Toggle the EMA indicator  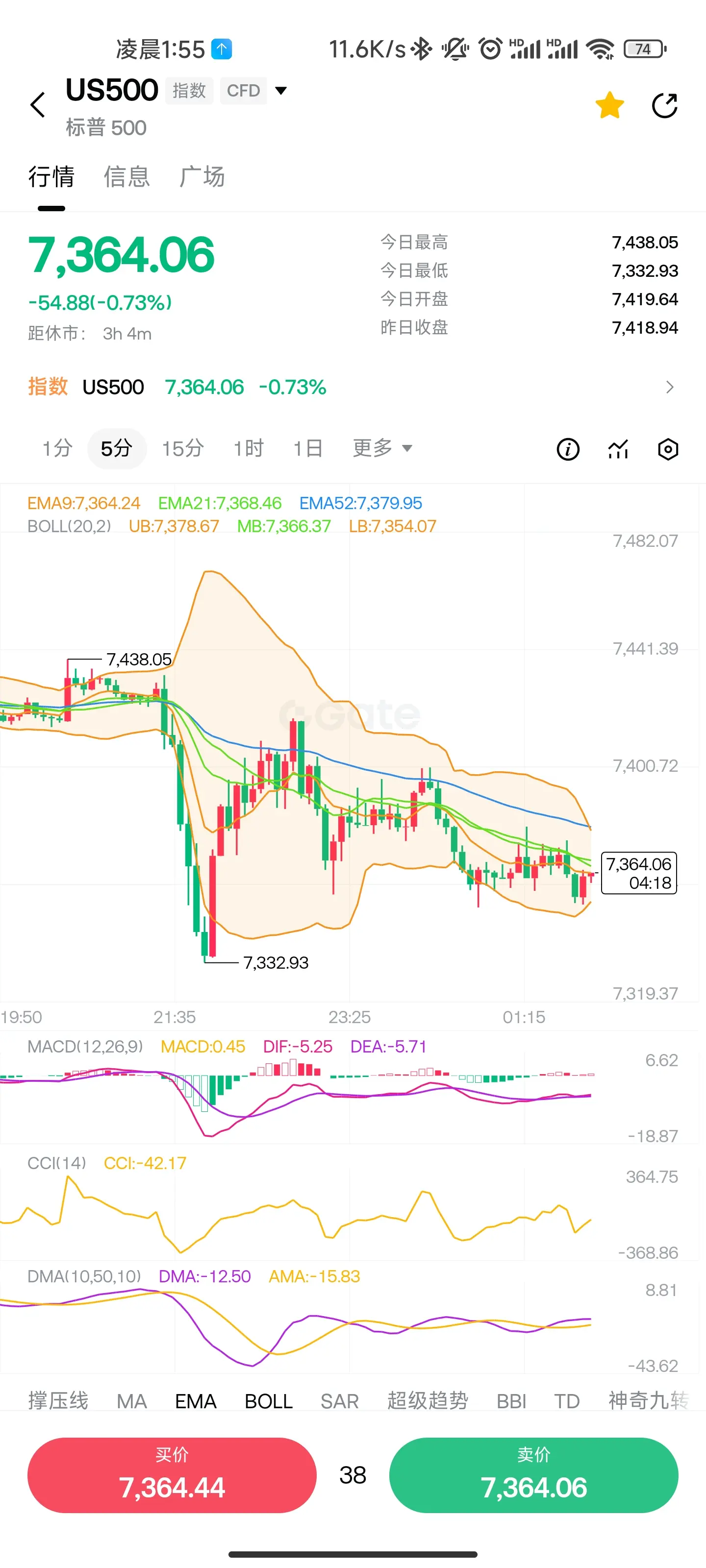click(196, 1400)
